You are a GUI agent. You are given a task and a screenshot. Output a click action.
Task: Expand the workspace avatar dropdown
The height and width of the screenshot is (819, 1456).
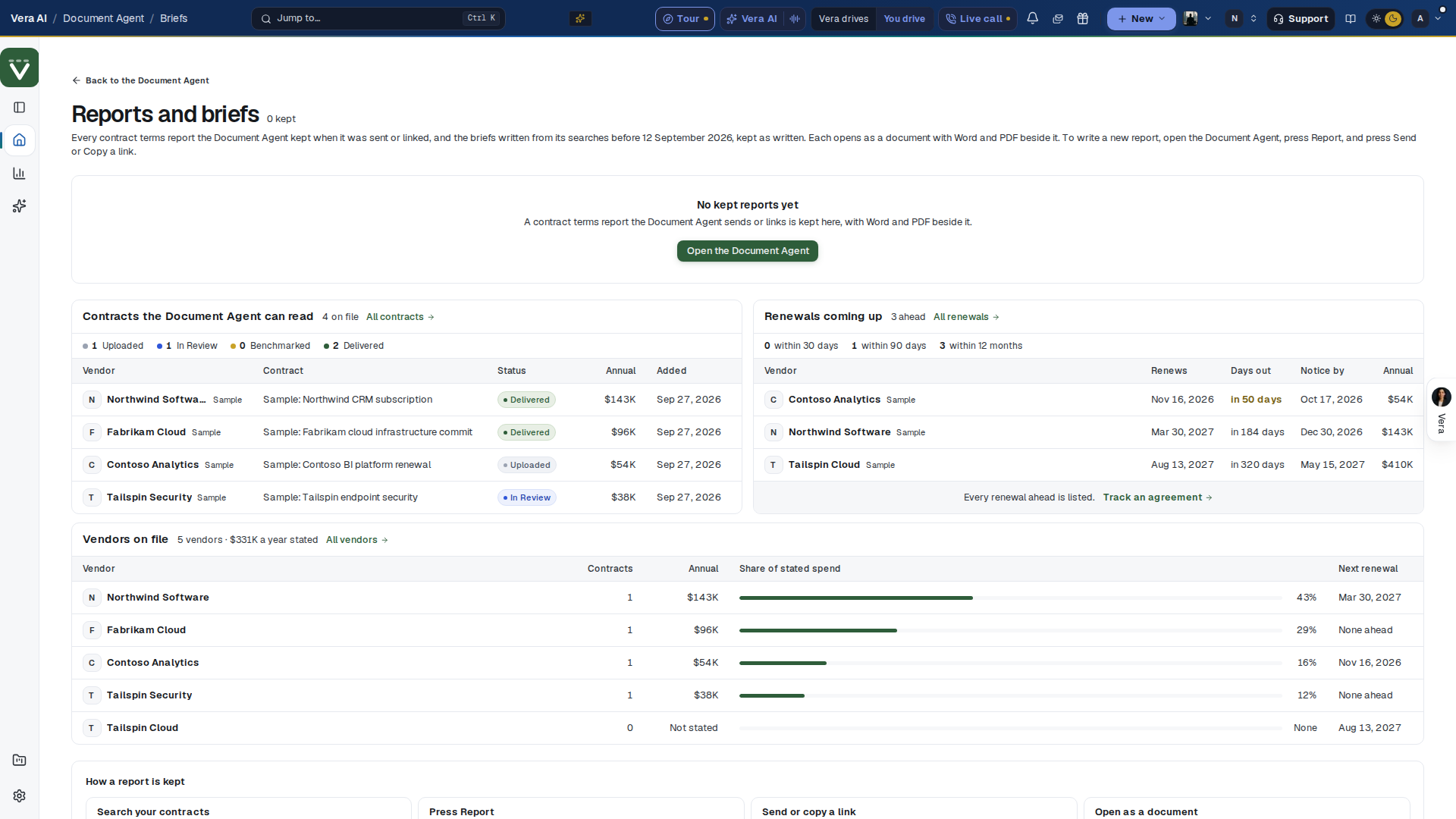(1198, 18)
